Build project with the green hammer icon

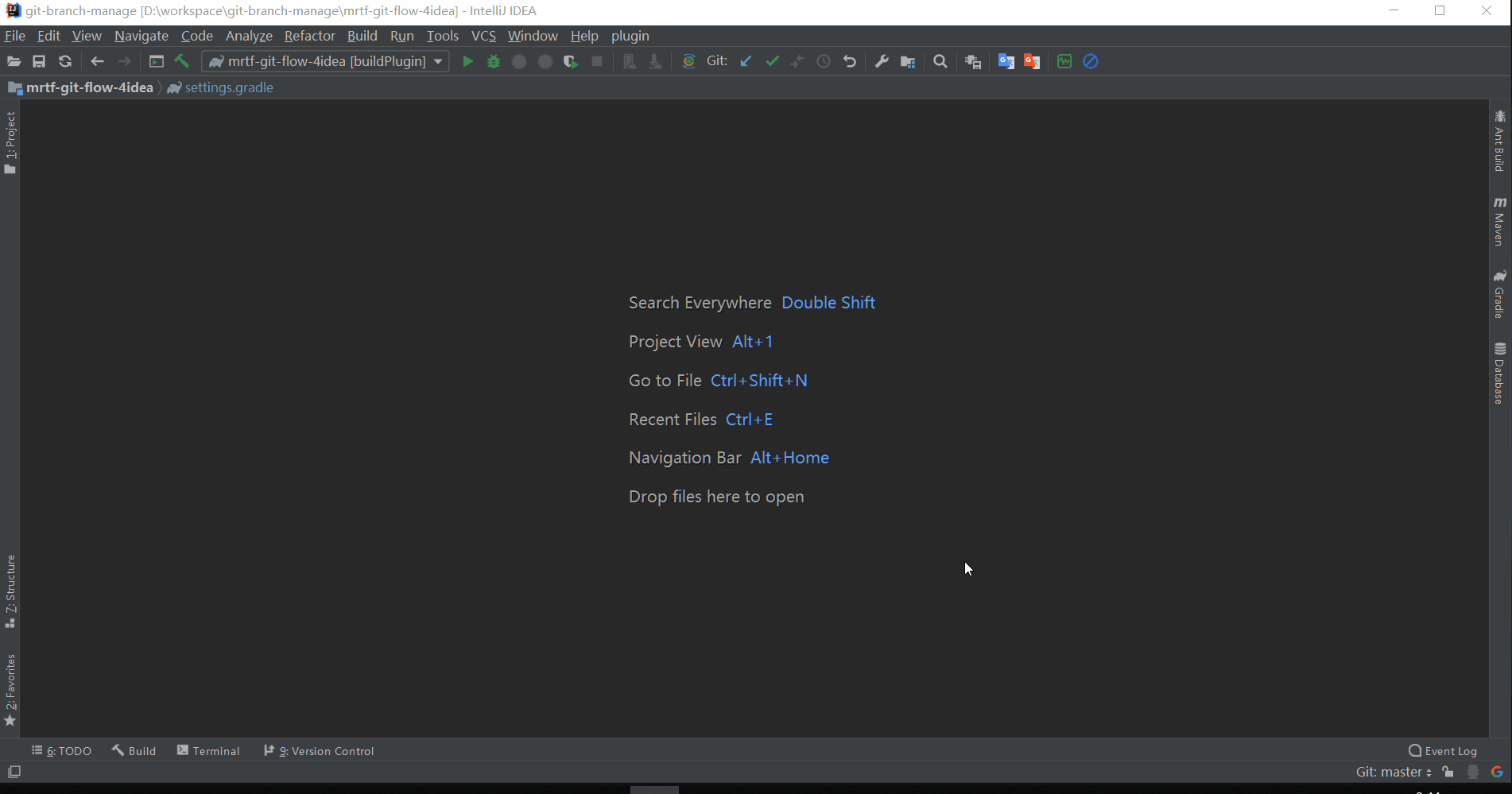pos(182,61)
